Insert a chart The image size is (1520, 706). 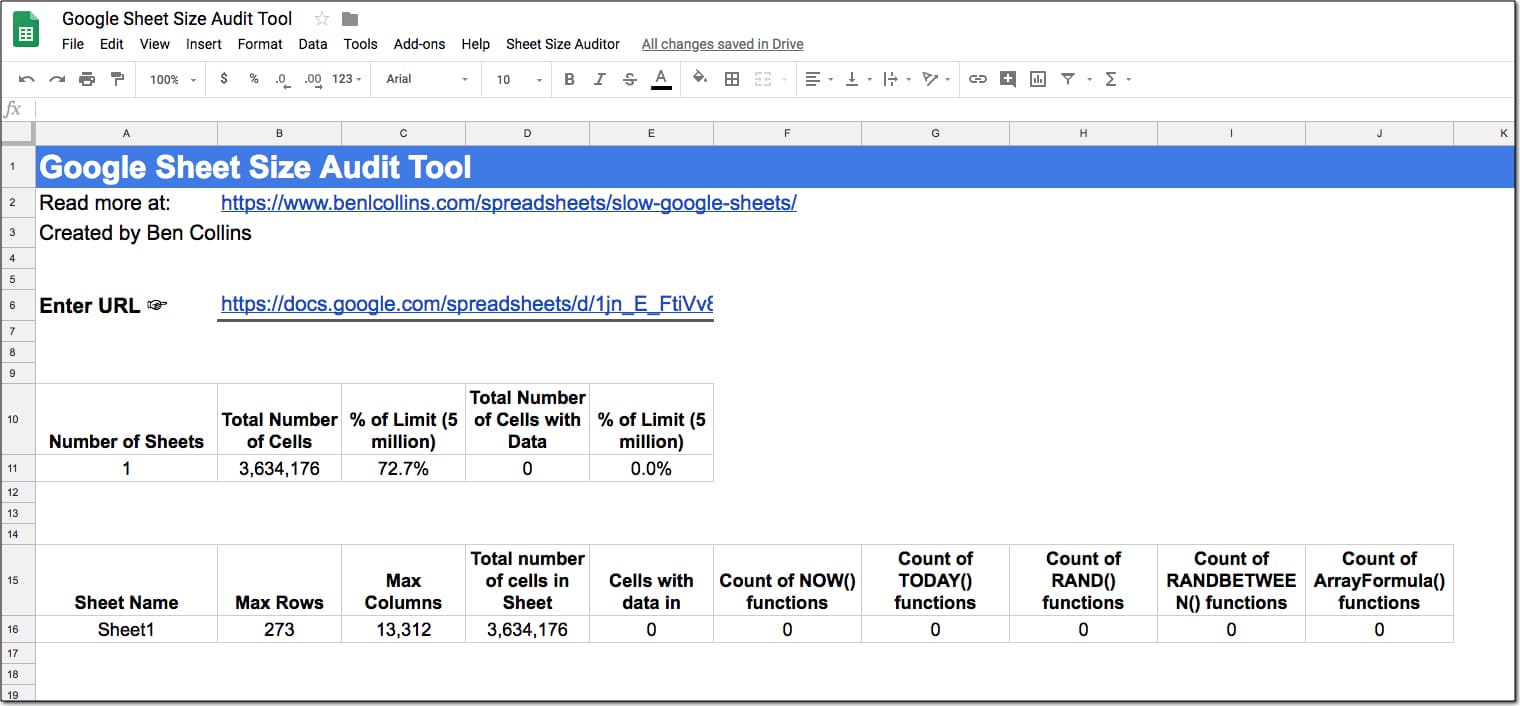1038,79
